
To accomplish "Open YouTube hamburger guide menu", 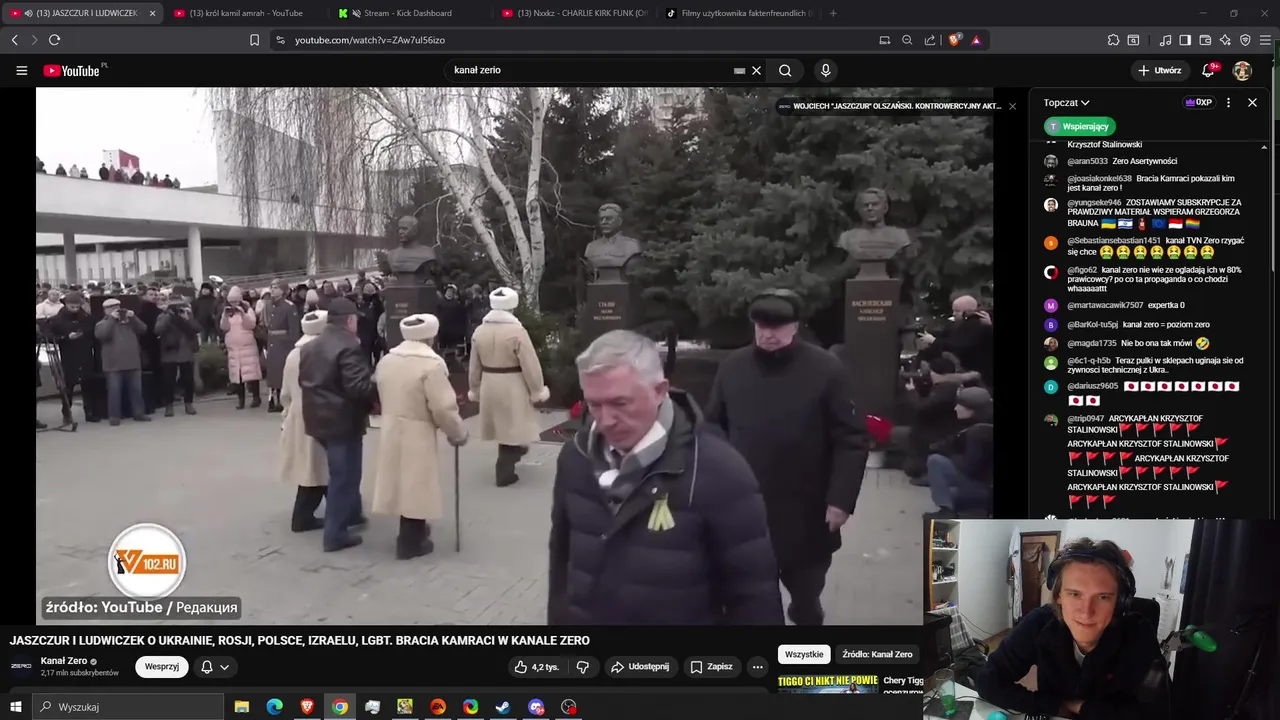I will 21,70.
